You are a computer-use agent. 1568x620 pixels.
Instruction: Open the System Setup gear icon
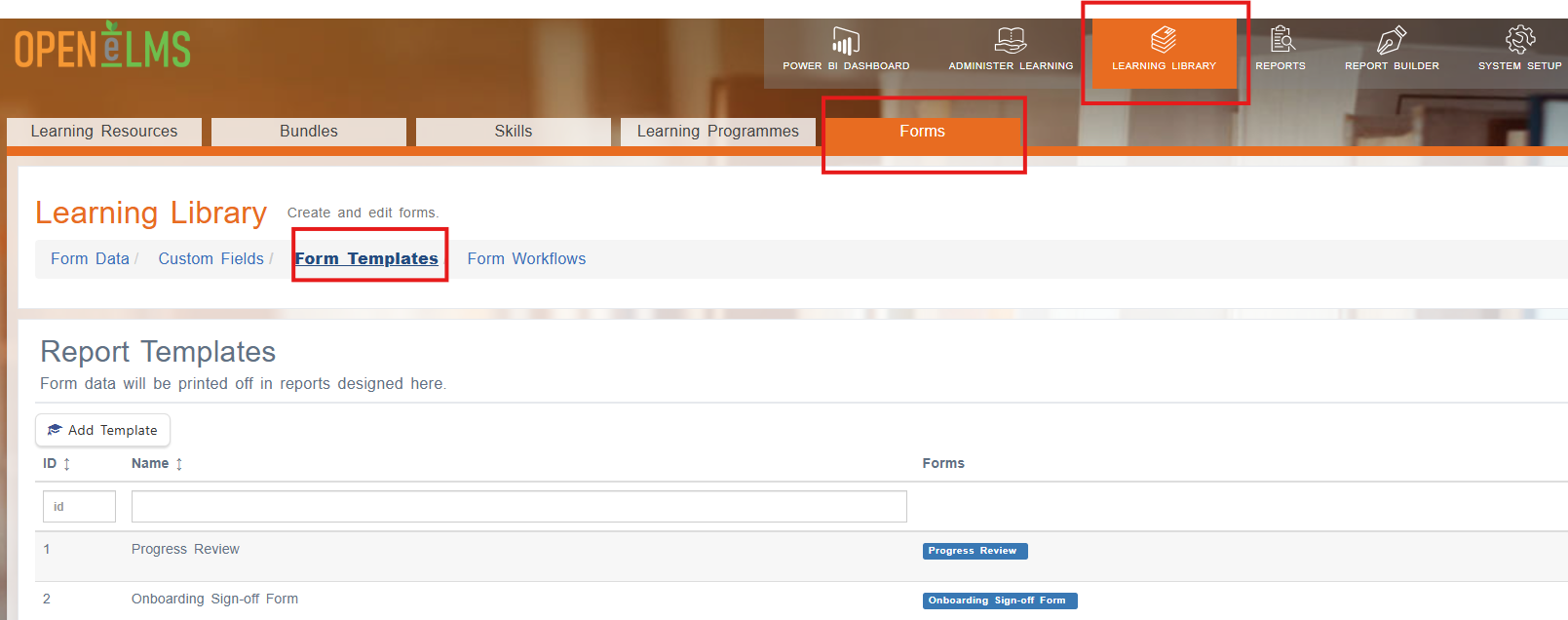(x=1520, y=40)
